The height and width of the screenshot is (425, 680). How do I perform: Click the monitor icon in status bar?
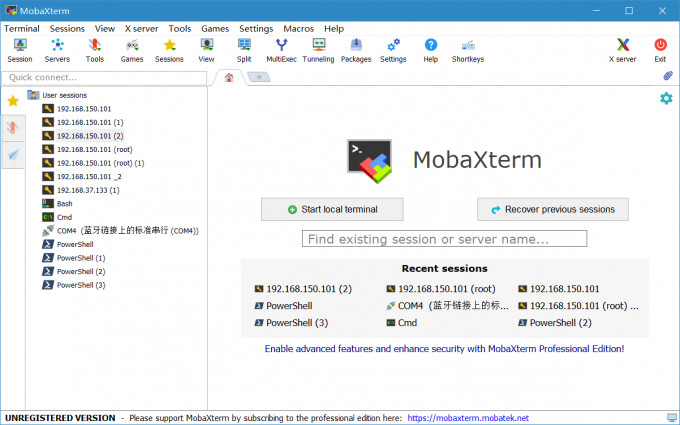pyautogui.click(x=672, y=418)
